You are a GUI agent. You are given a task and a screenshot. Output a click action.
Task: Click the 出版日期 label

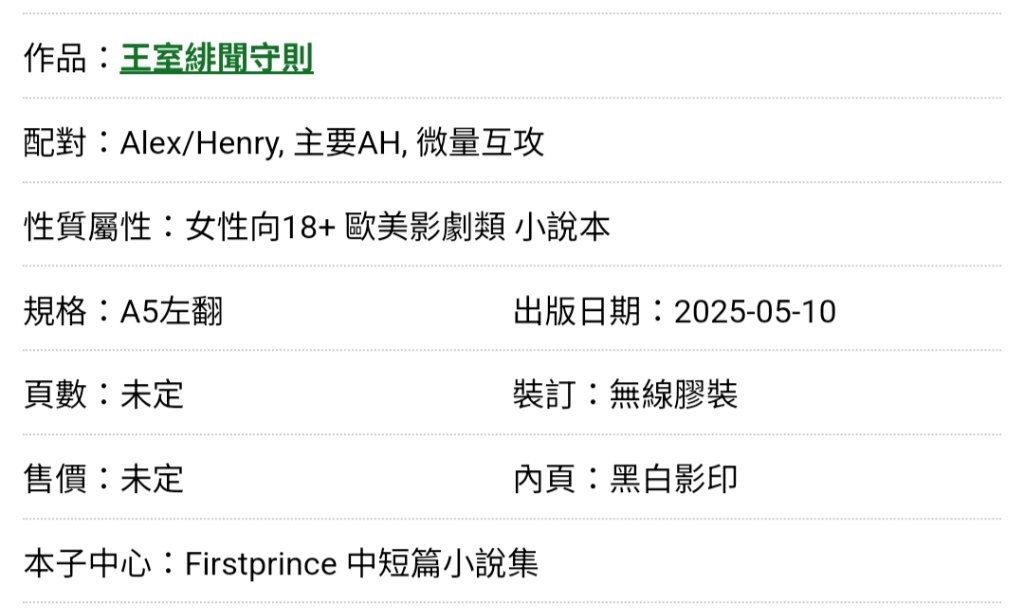(577, 311)
